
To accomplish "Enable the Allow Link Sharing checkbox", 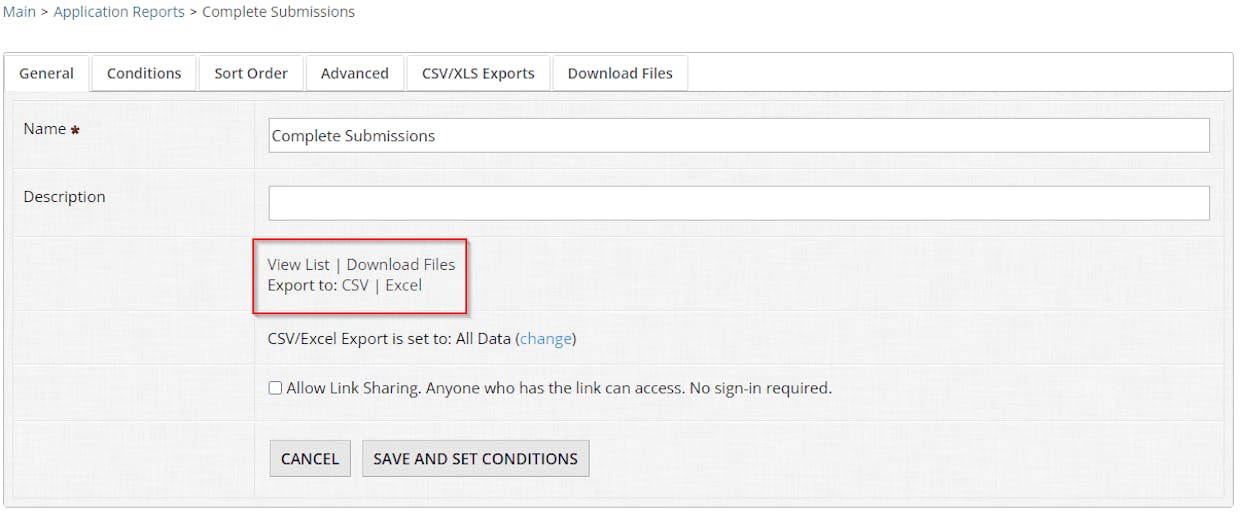I will pos(275,388).
